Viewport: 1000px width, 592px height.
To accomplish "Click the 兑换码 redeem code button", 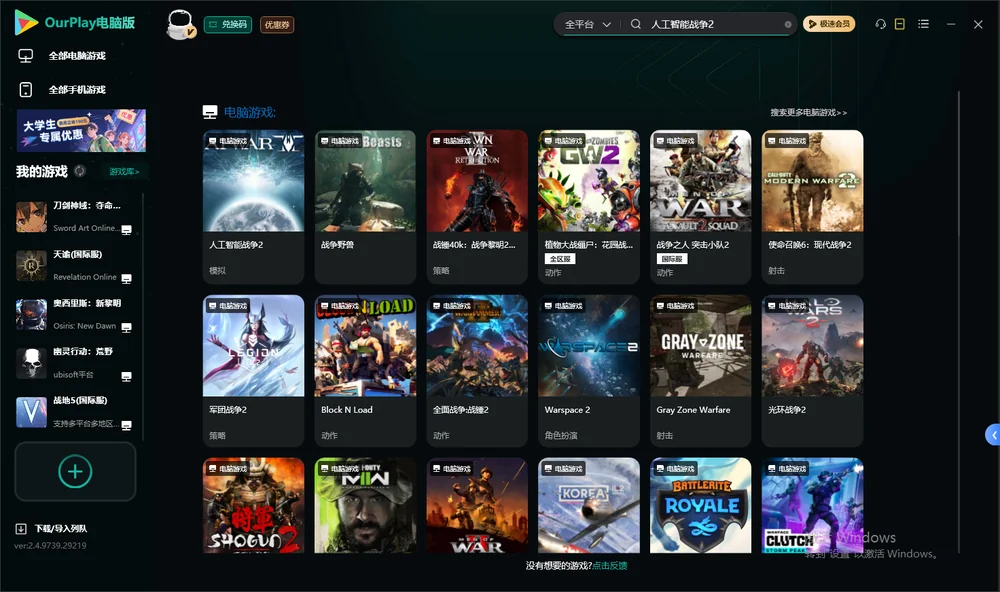I will [228, 24].
